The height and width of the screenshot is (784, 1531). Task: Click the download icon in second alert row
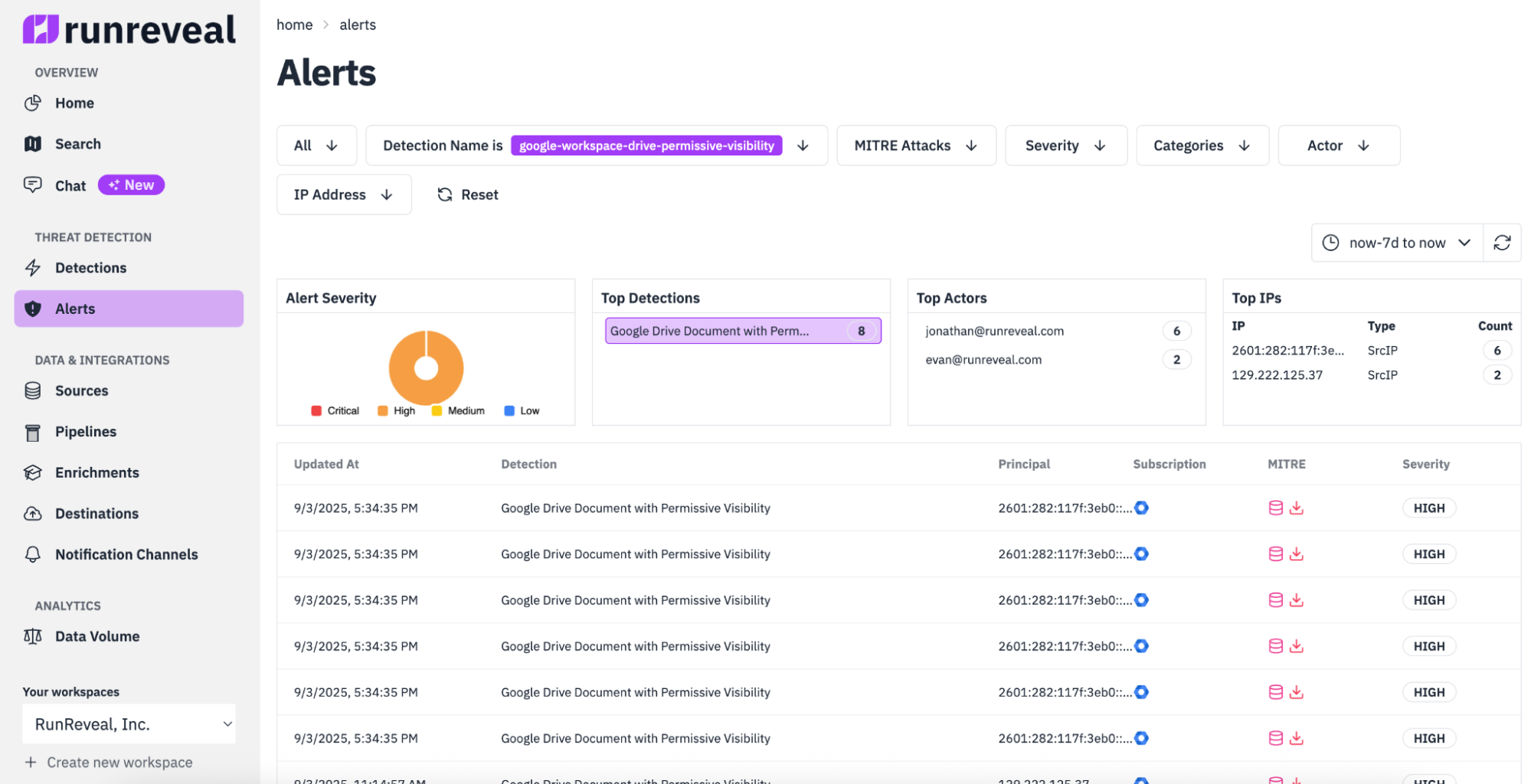coord(1296,554)
